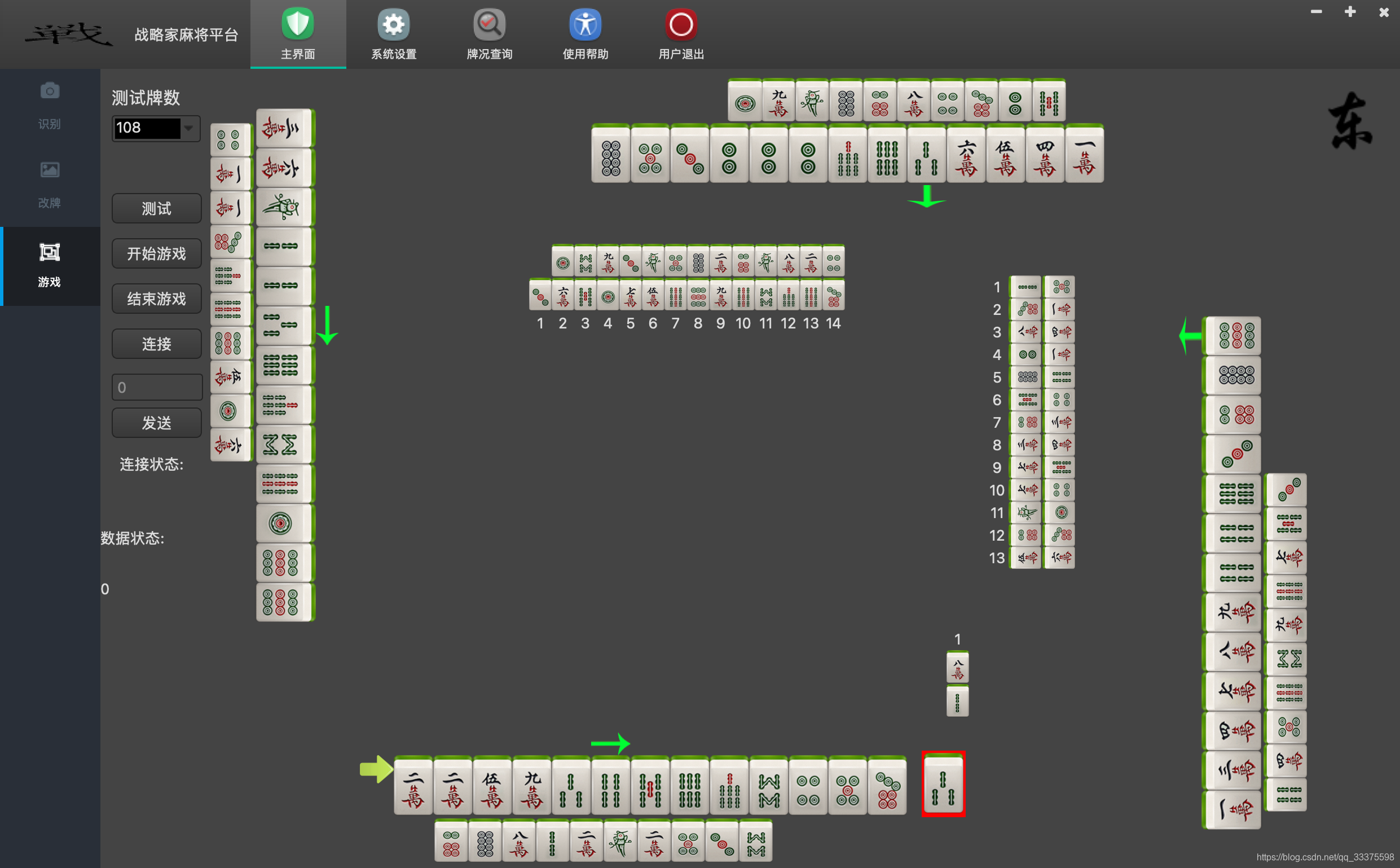Click the 108 combo box field
The image size is (1400, 868).
point(147,128)
